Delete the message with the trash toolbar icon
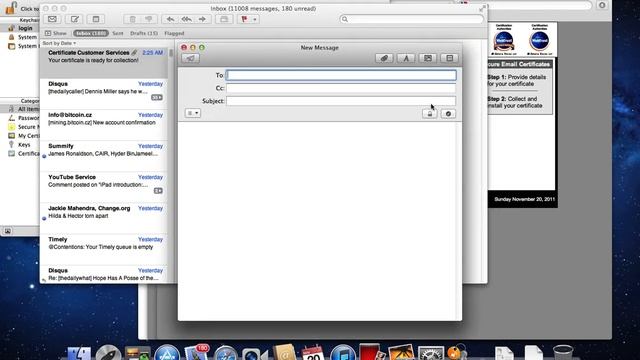This screenshot has width=640, height=360. pyautogui.click(x=133, y=19)
